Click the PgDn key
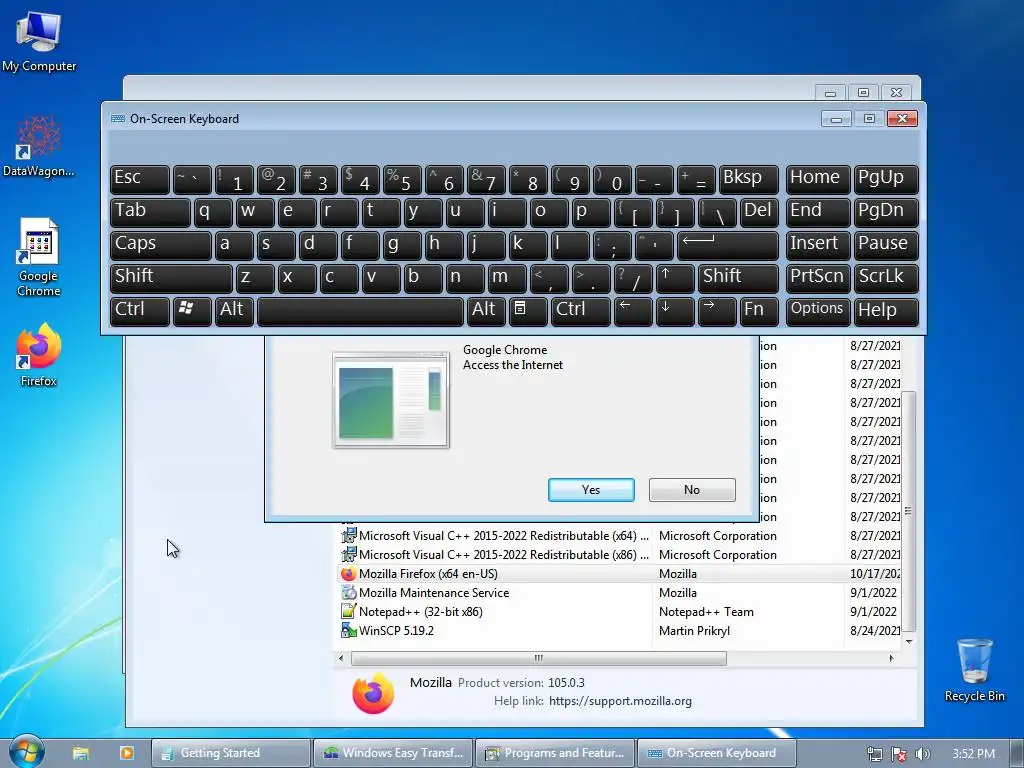The width and height of the screenshot is (1024, 768). click(886, 212)
